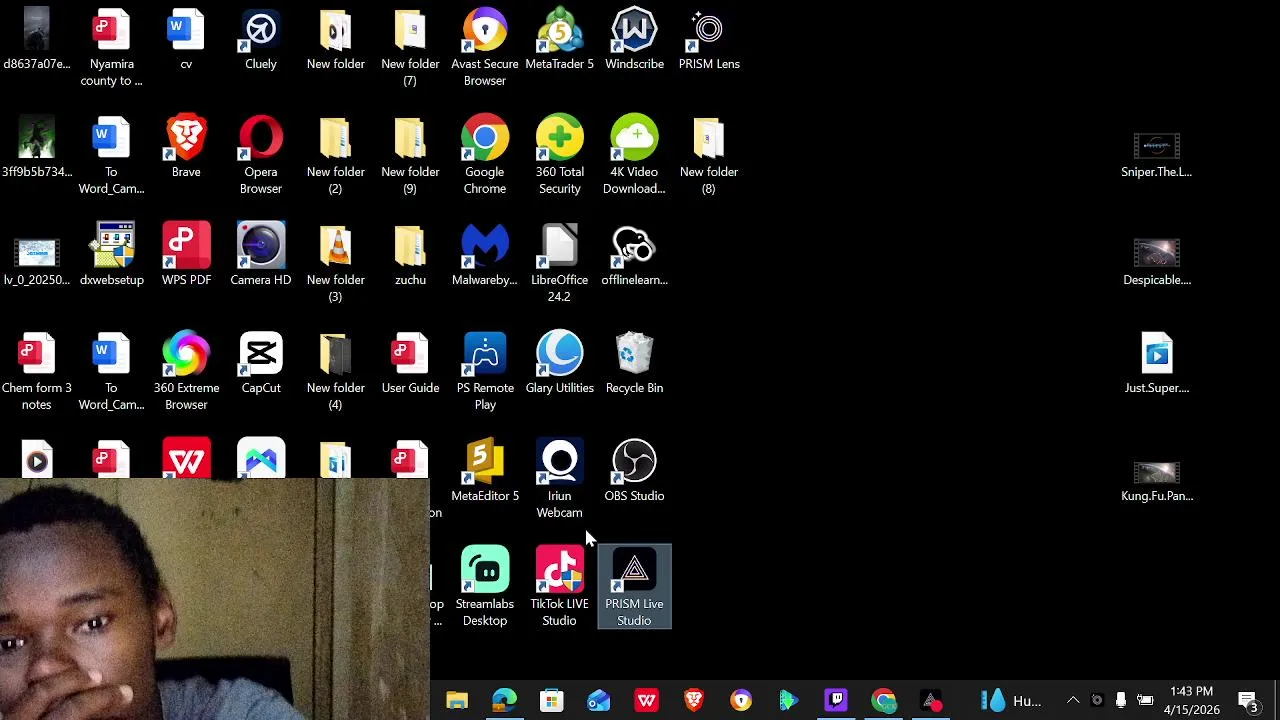The width and height of the screenshot is (1280, 720).
Task: Switch to Chrome in the taskbar
Action: pyautogui.click(x=884, y=701)
